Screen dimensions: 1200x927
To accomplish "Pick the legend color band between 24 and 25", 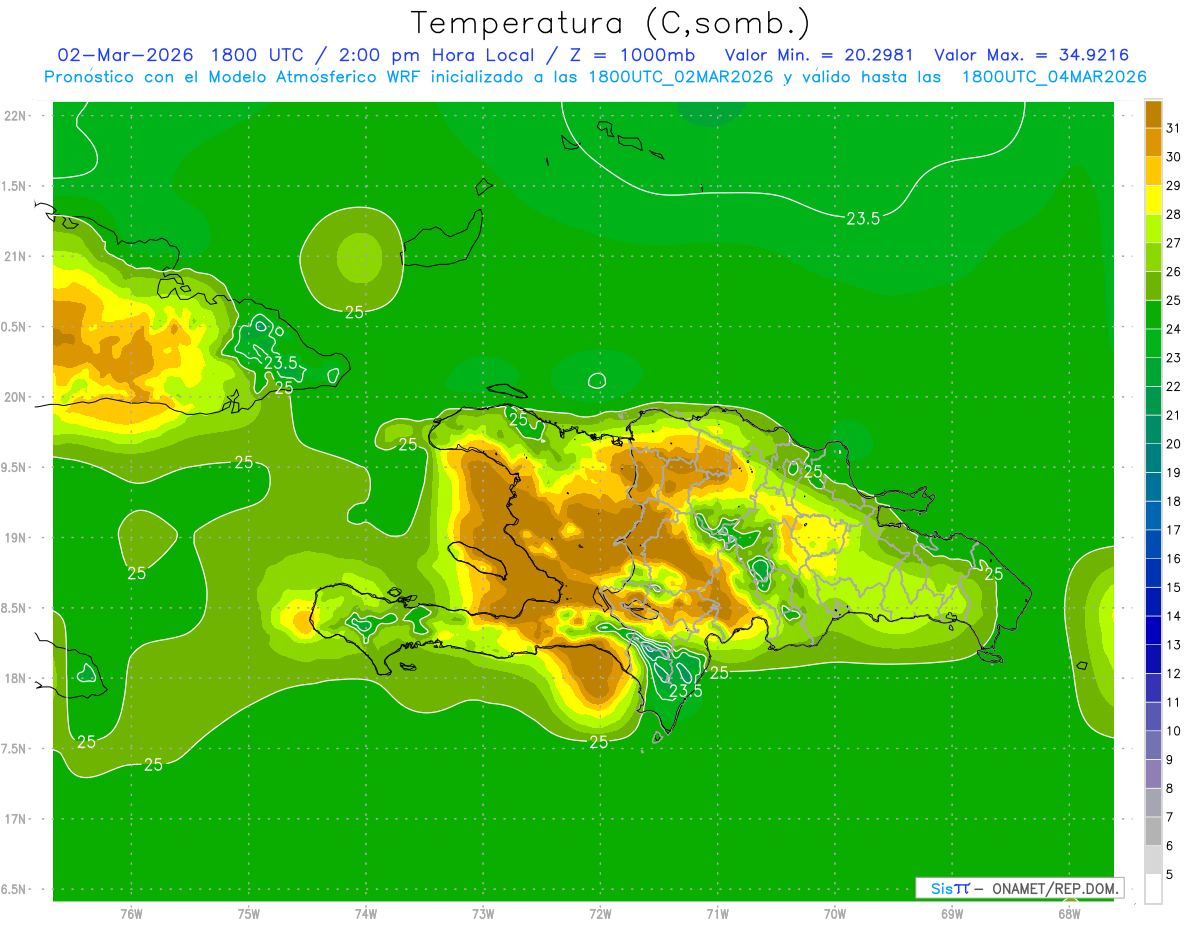I will click(x=1153, y=314).
